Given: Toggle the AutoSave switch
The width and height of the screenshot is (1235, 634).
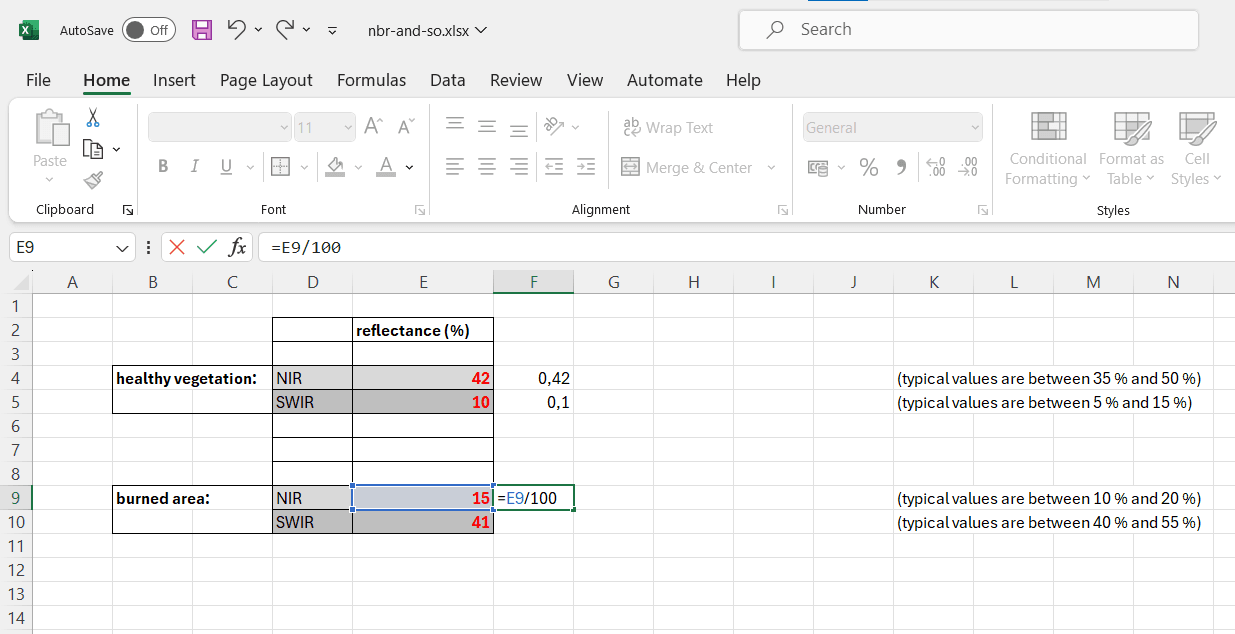Looking at the screenshot, I should pyautogui.click(x=148, y=30).
